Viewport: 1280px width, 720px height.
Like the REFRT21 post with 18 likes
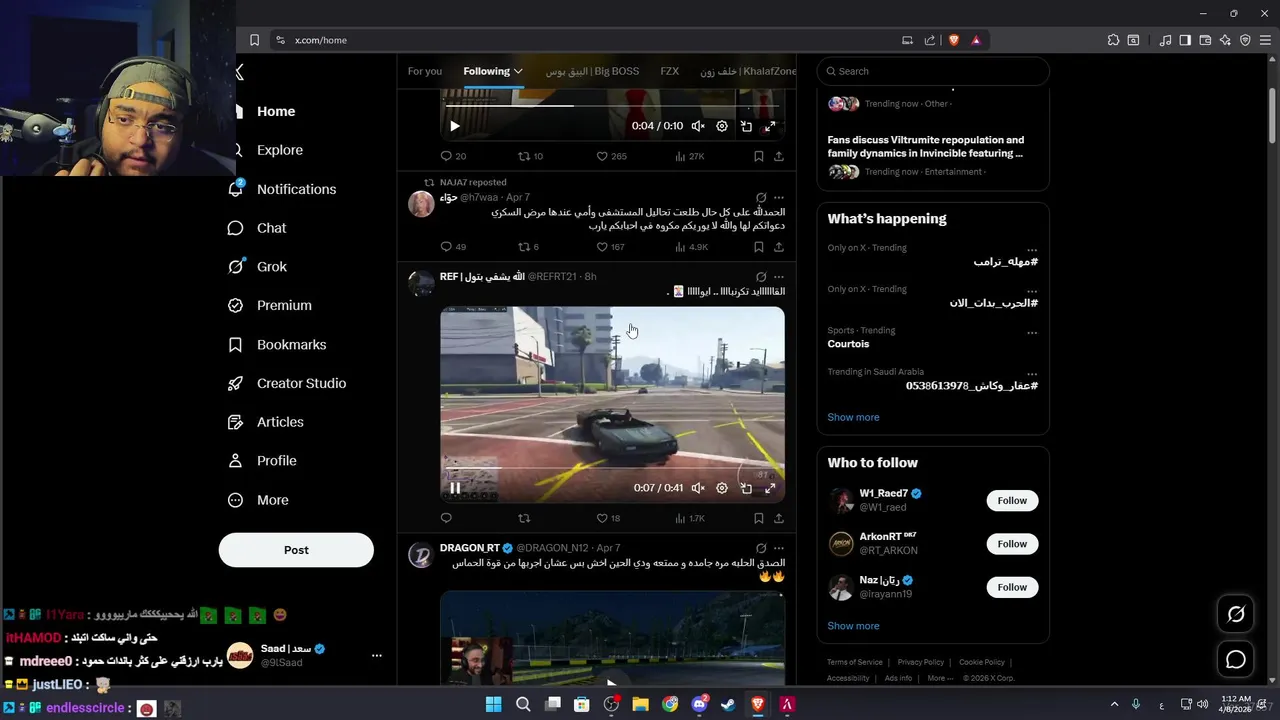pos(608,518)
